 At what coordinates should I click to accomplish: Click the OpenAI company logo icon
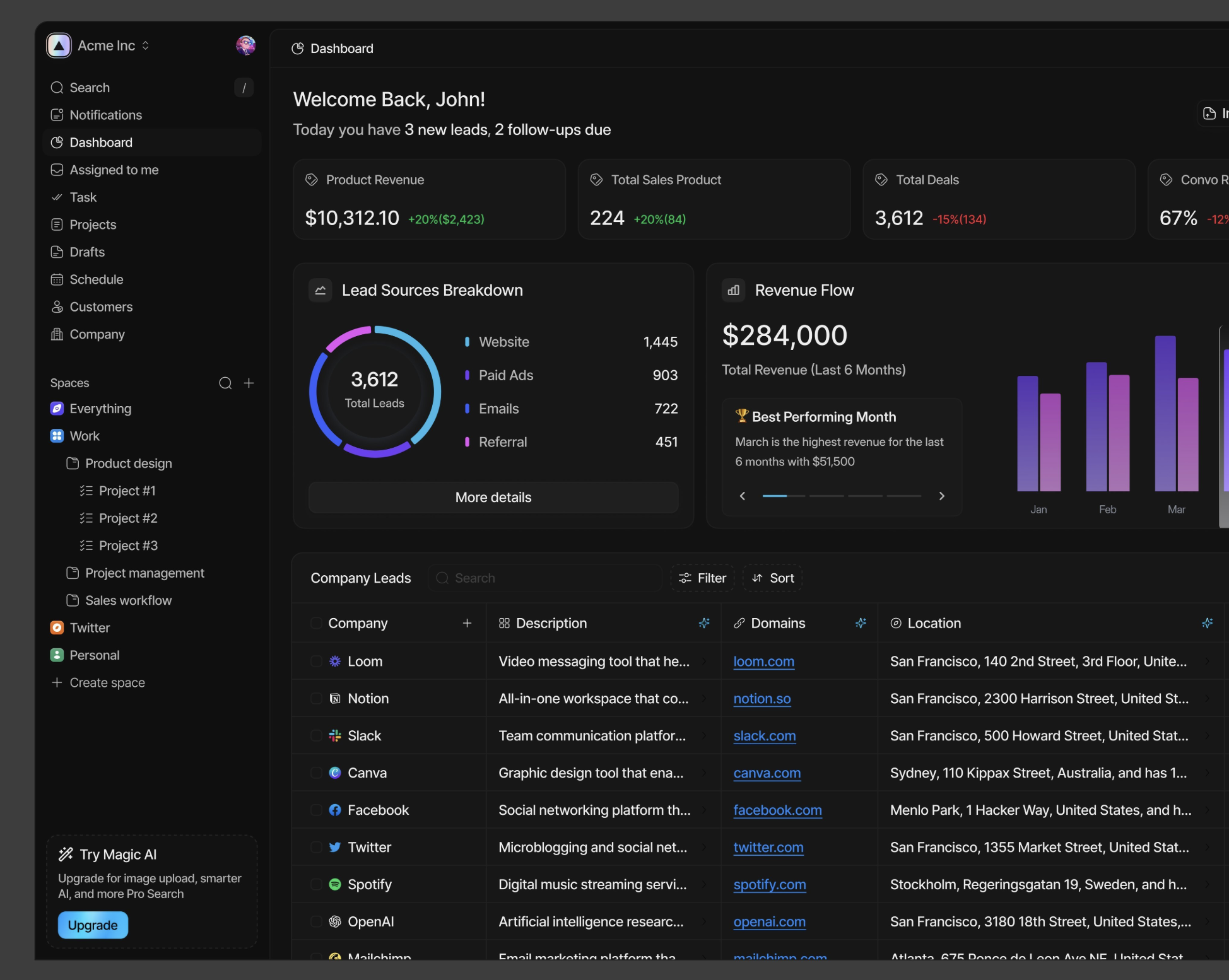pyautogui.click(x=335, y=921)
